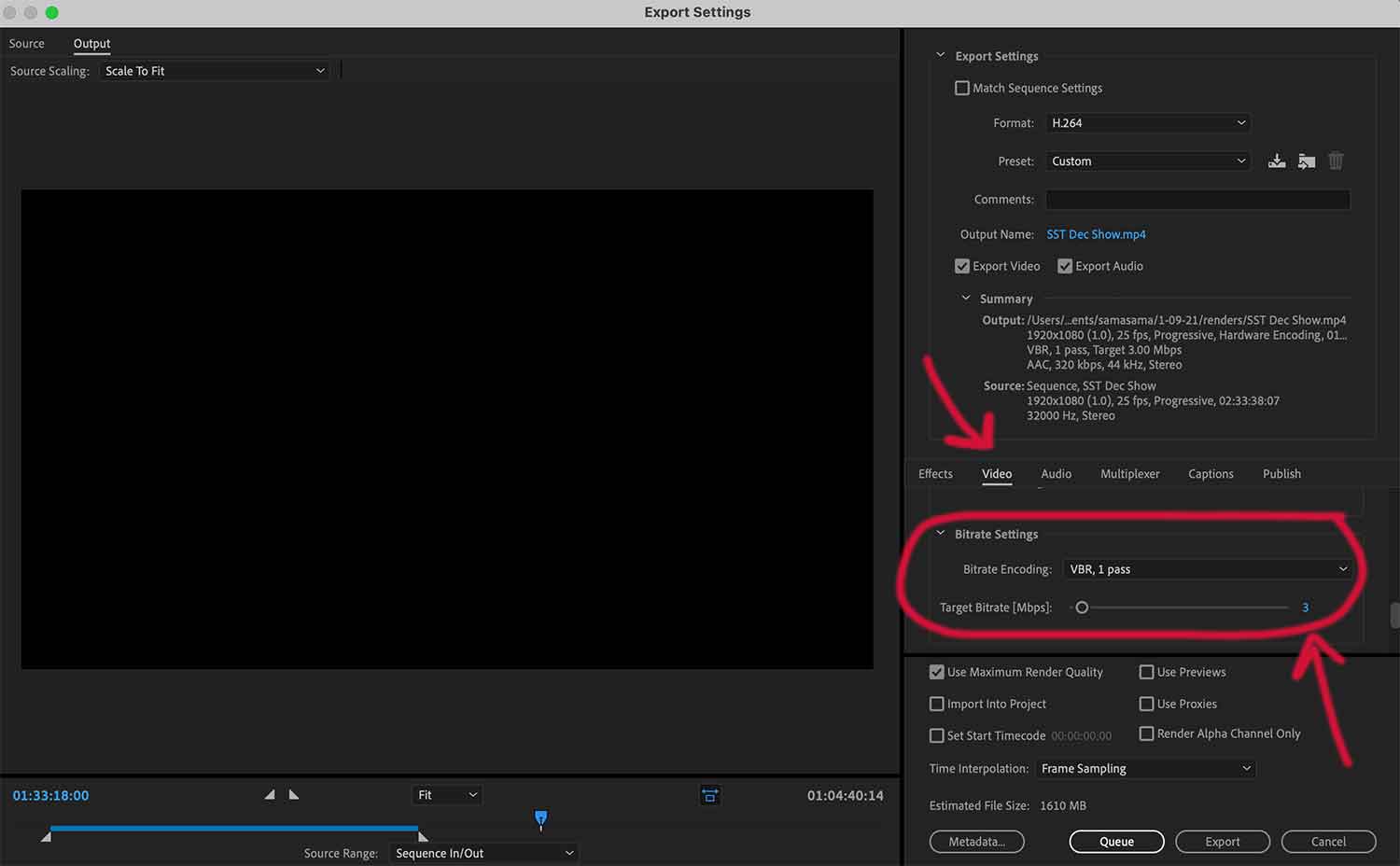Save the current export preset

[1277, 161]
